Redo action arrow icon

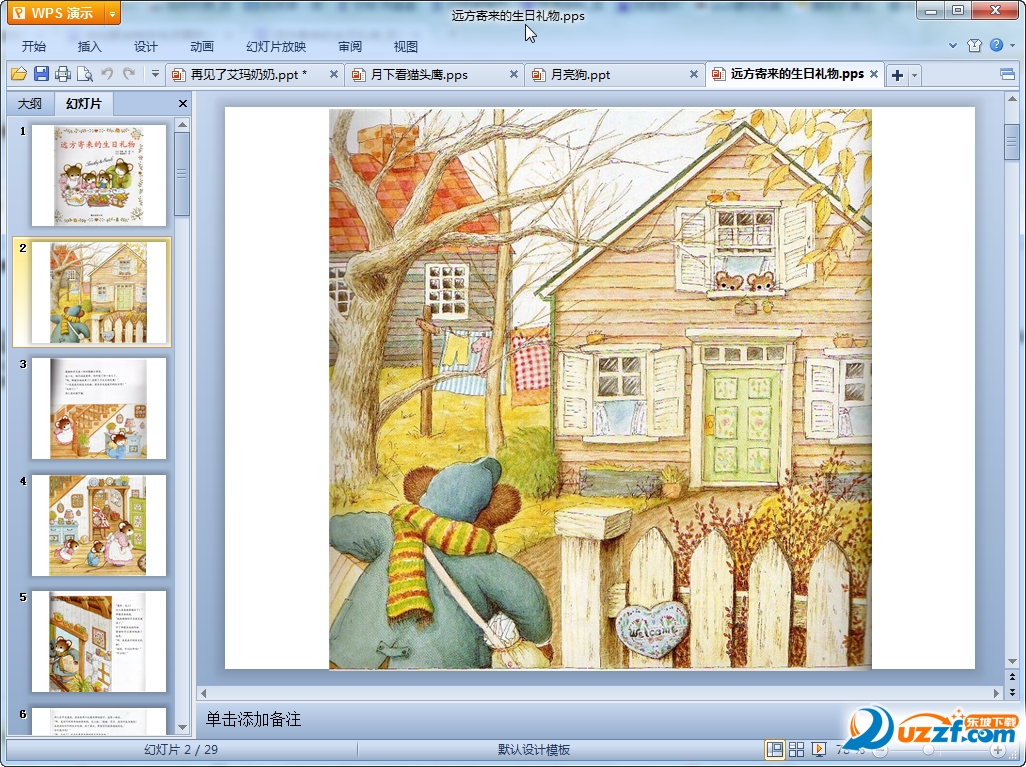[x=129, y=74]
